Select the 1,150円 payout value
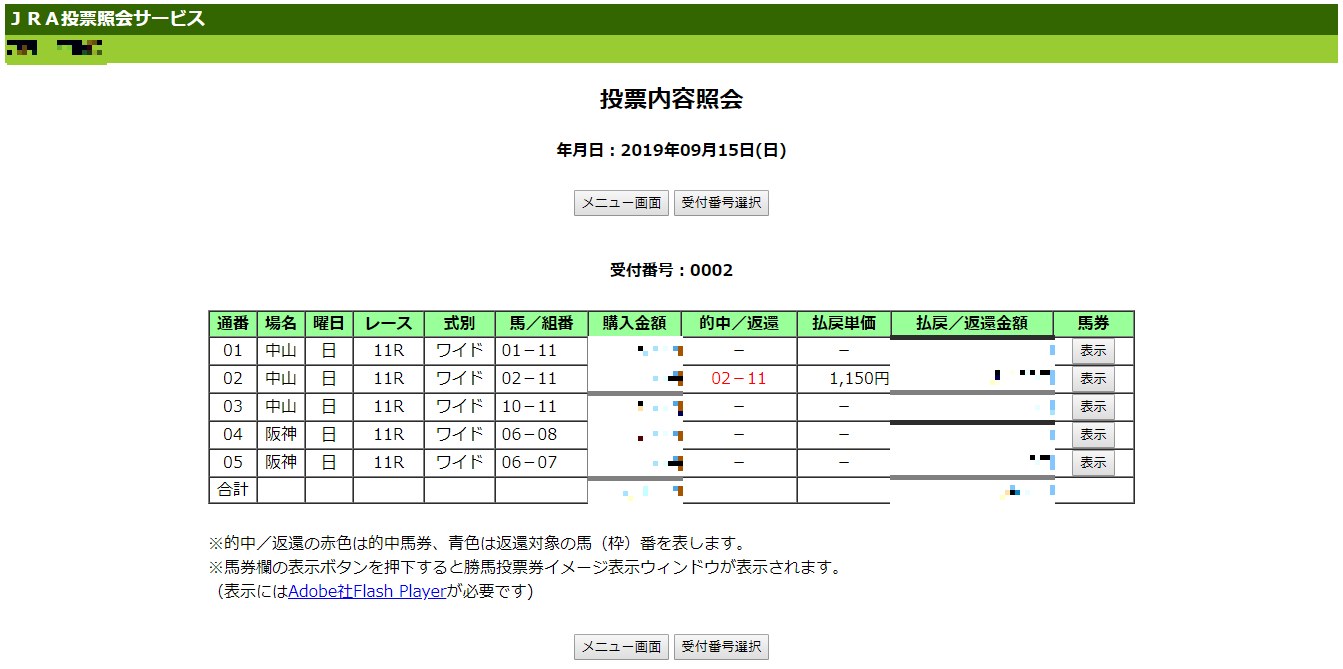The width and height of the screenshot is (1343, 669). click(858, 379)
